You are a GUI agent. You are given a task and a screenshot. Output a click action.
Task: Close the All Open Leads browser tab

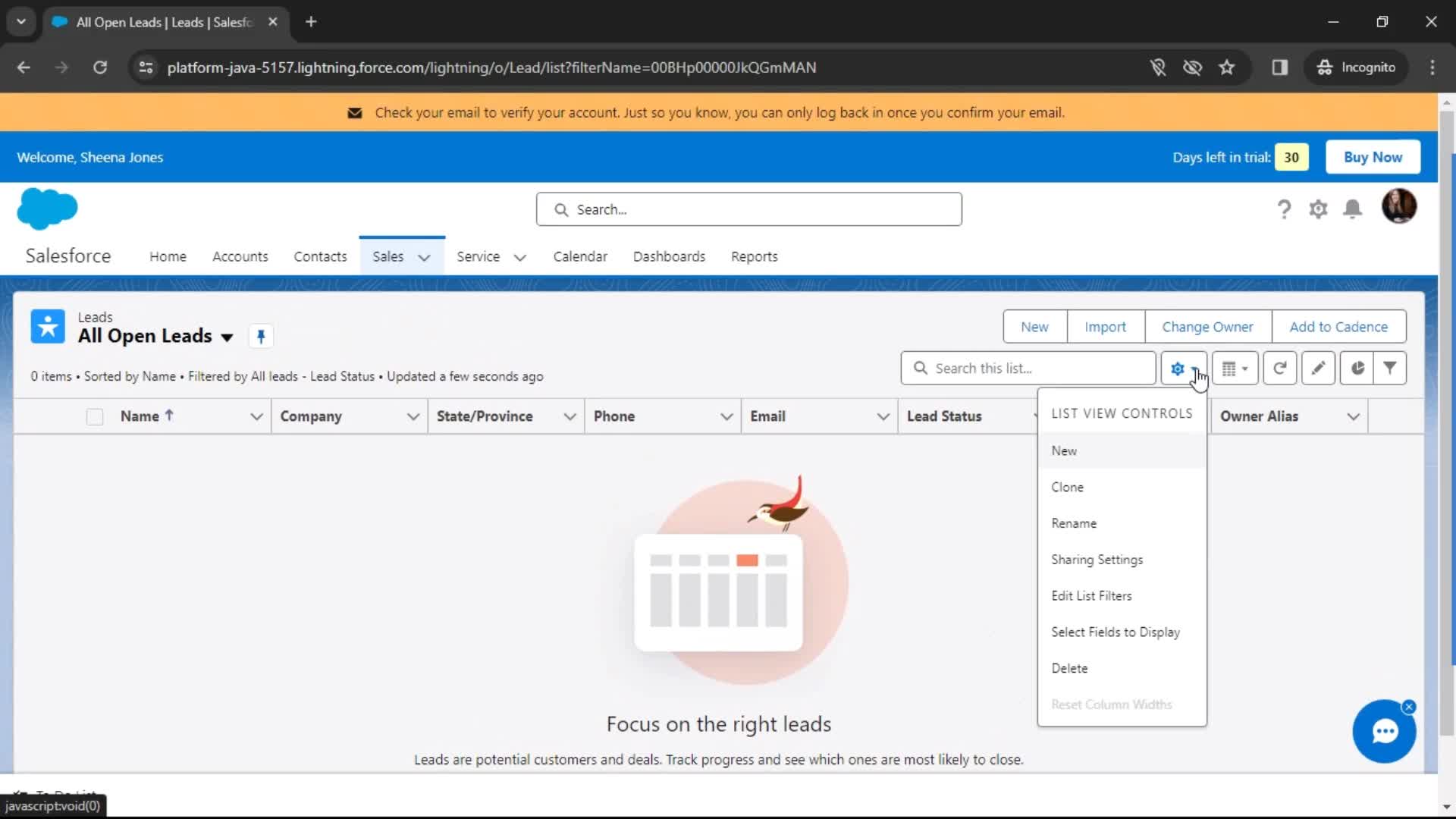273,22
